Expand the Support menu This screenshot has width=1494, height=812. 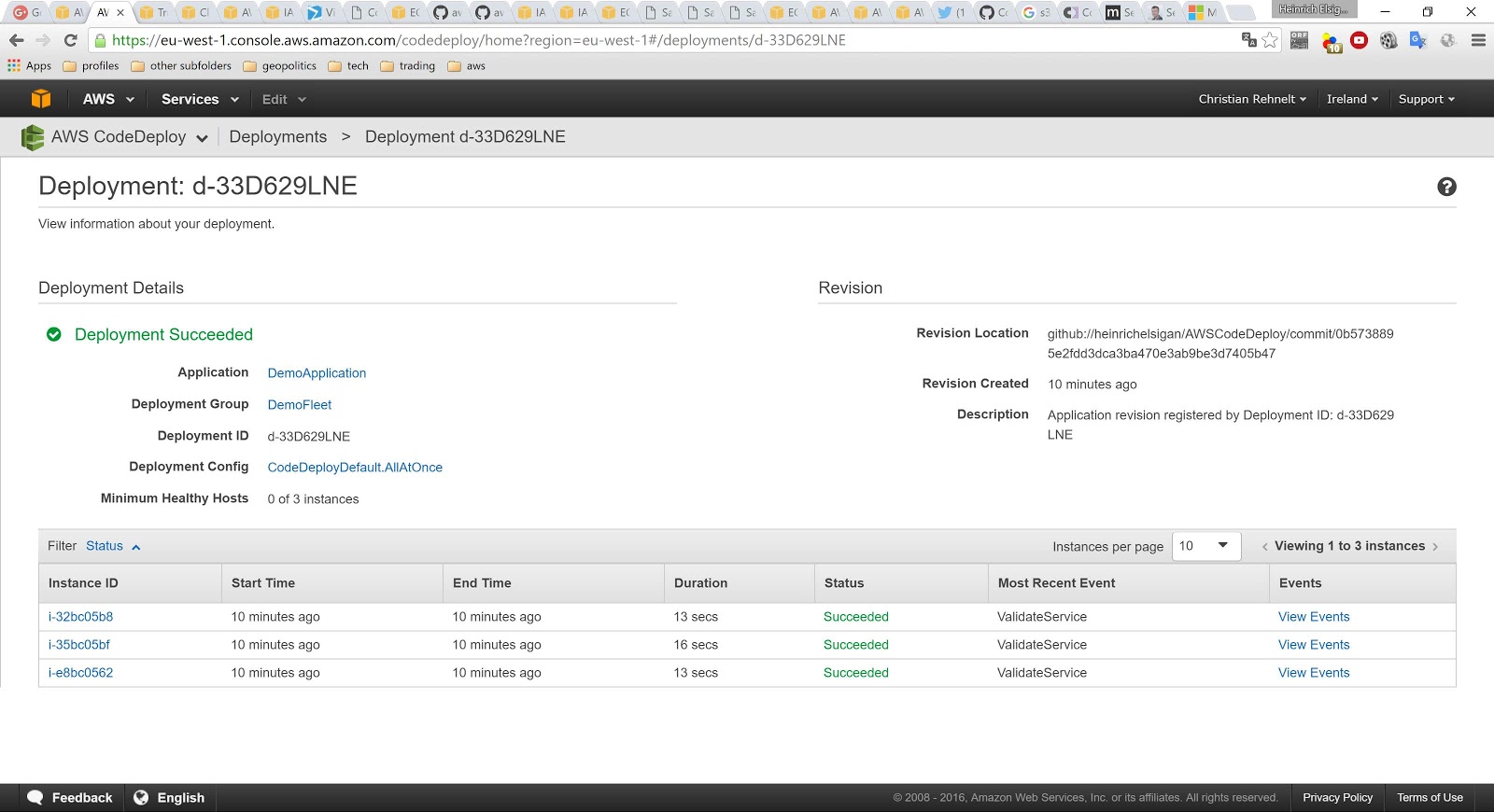[1426, 99]
